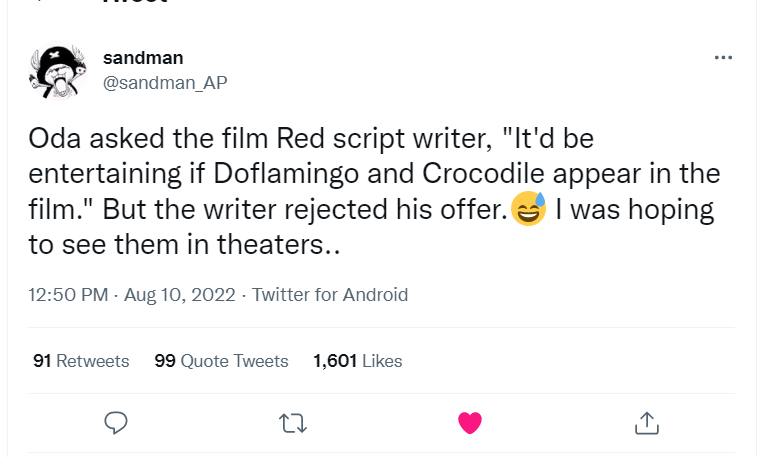The width and height of the screenshot is (759, 457).
Task: Show the 99 Quote Tweets
Action: [221, 361]
